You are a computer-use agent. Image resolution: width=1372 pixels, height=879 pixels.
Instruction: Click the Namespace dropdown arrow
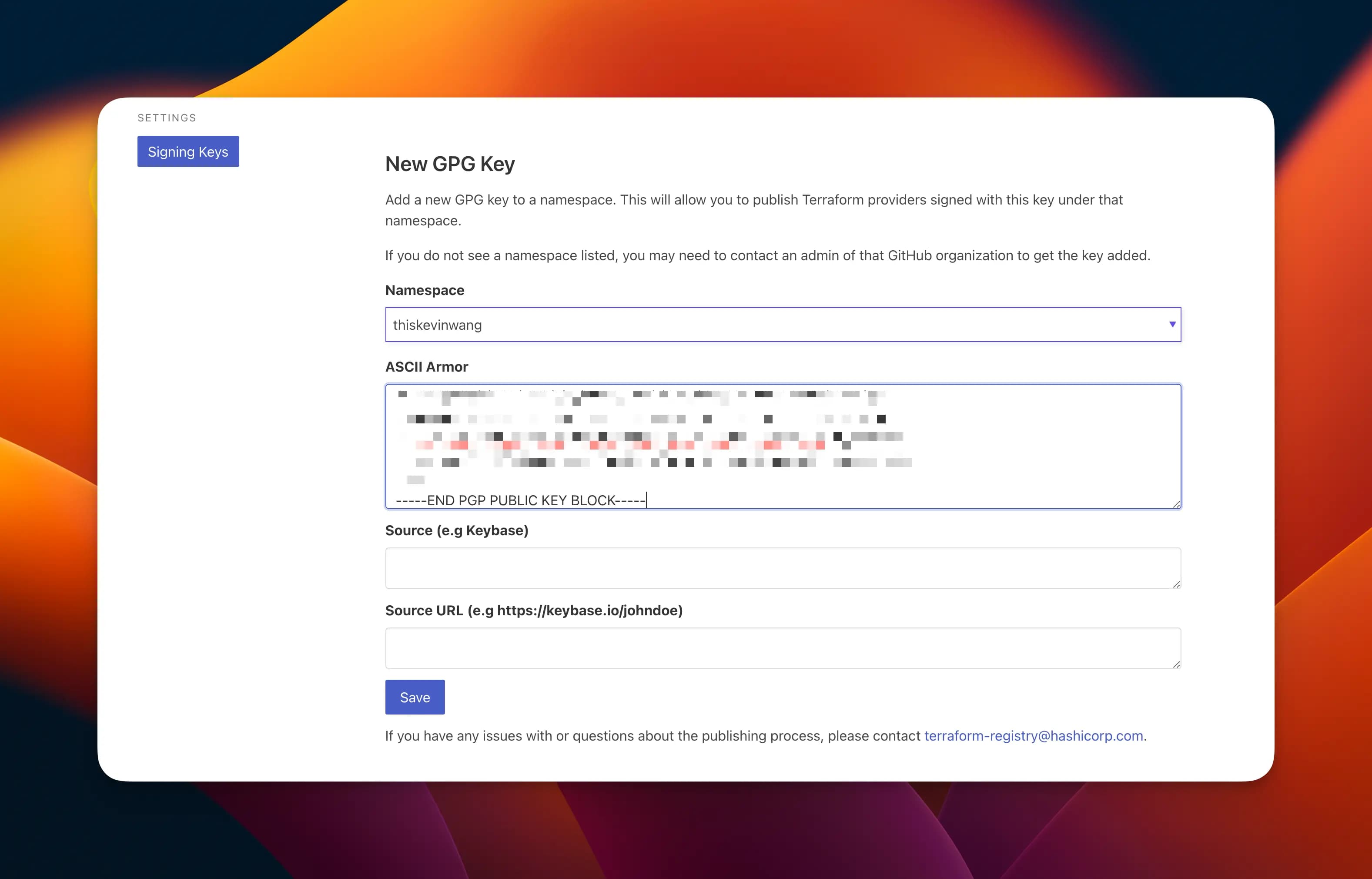tap(1172, 325)
